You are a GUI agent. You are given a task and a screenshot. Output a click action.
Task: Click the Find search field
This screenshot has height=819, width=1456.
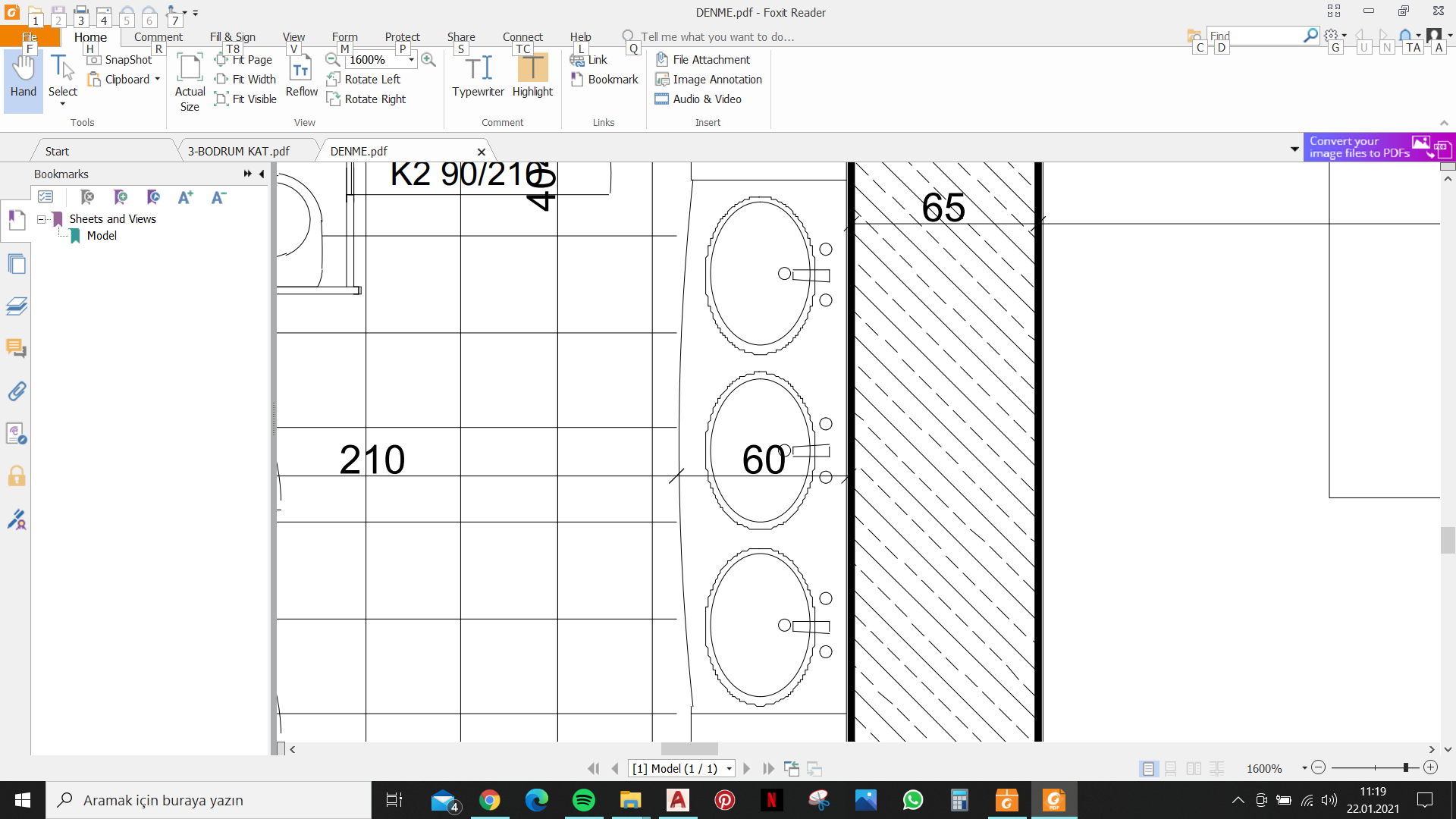coord(1254,36)
